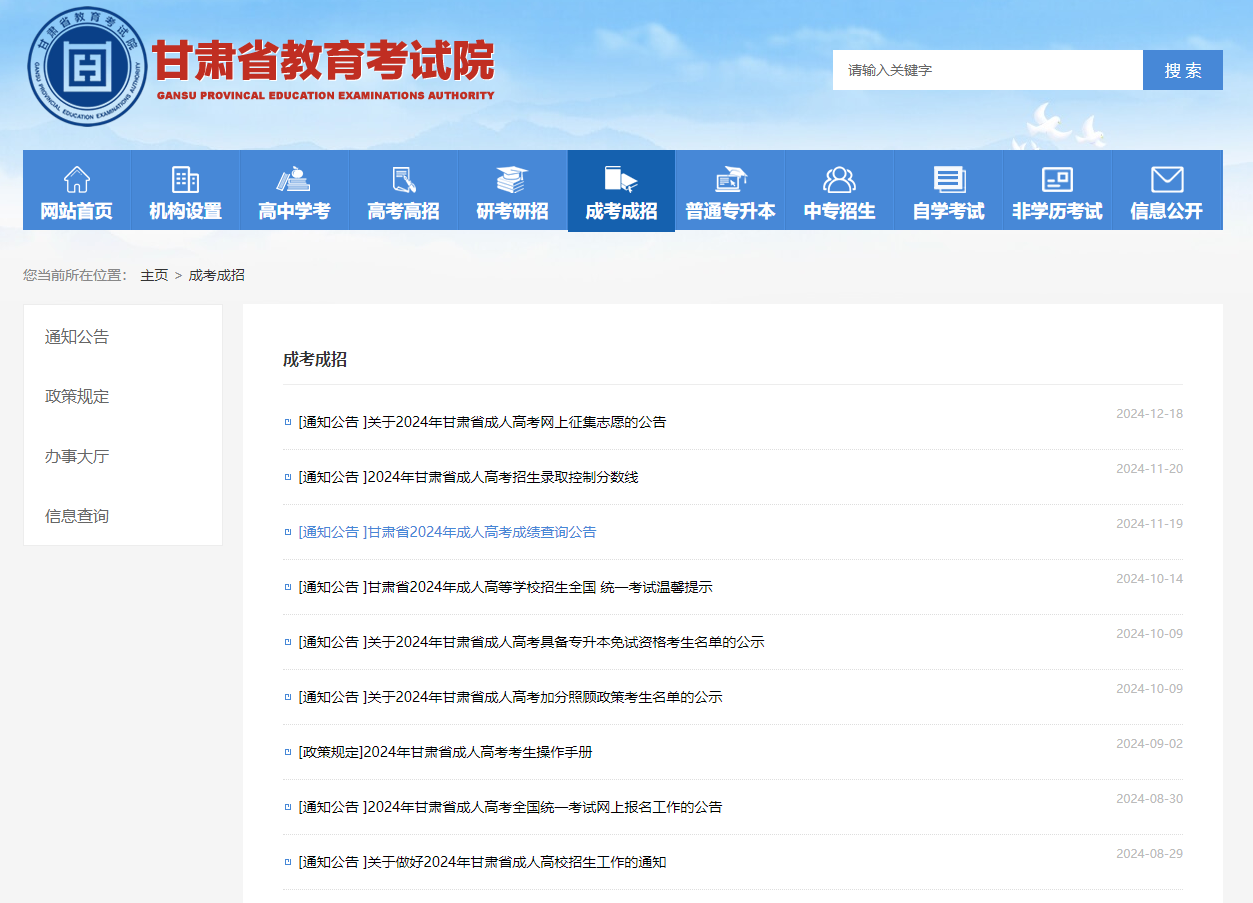Screen dimensions: 1253x903
Task: Switch to the 成考成招 navigation tab
Action: [620, 190]
